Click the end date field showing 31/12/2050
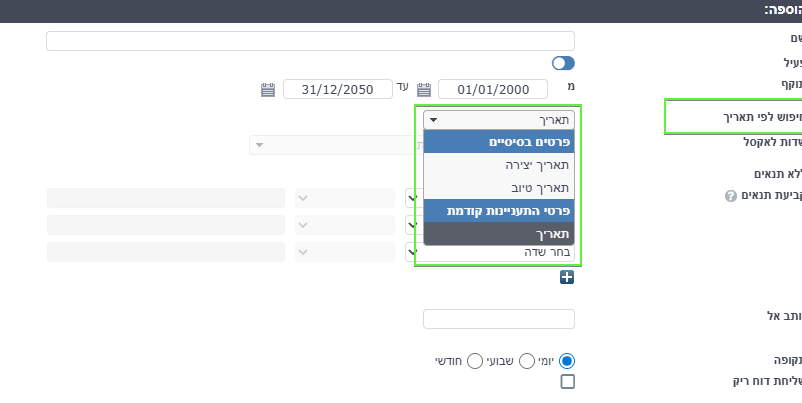The width and height of the screenshot is (802, 403). pos(337,89)
